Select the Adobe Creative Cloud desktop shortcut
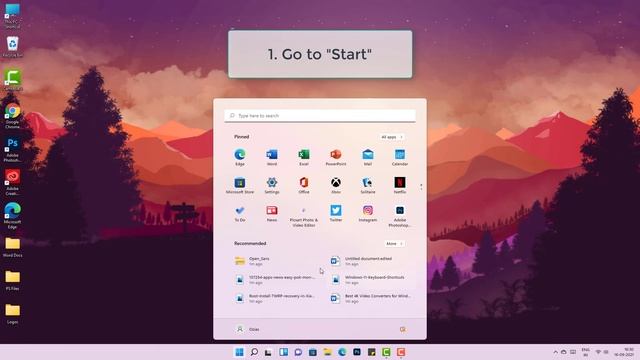The width and height of the screenshot is (640, 360). tap(12, 182)
